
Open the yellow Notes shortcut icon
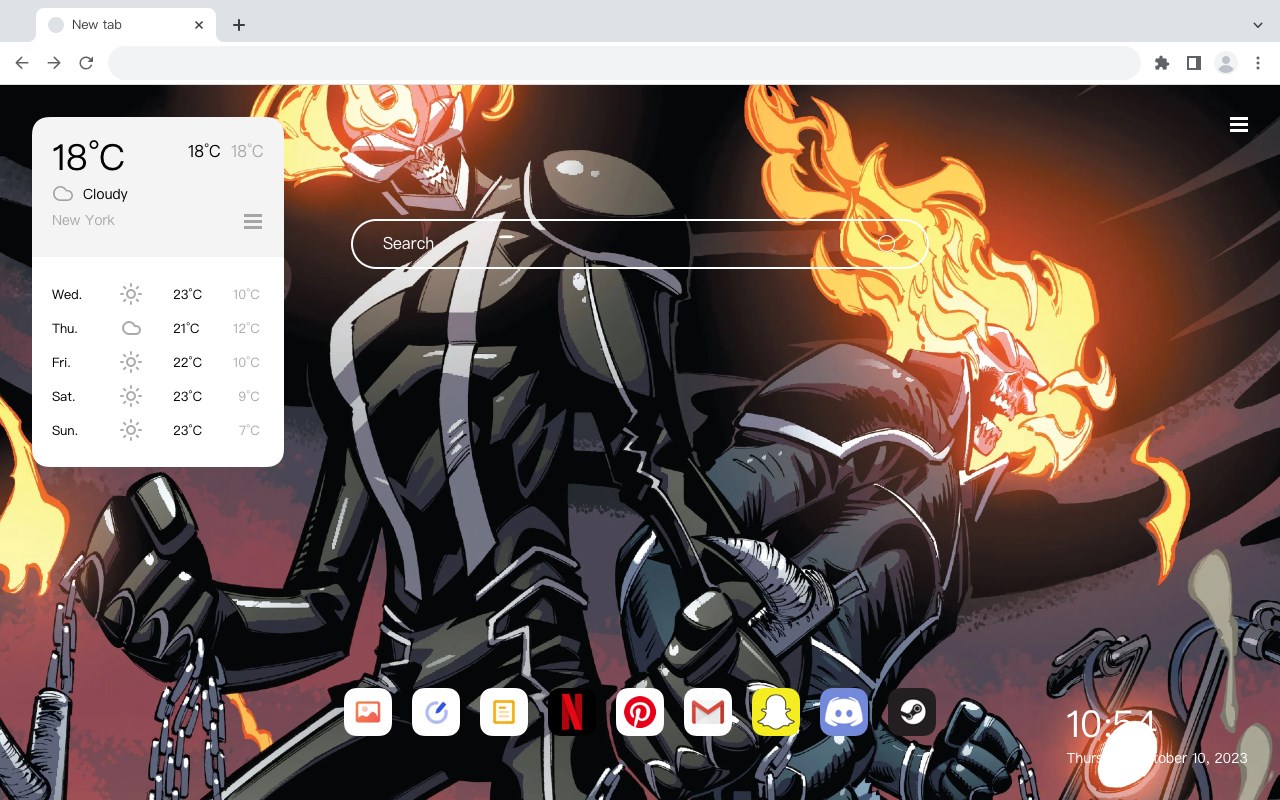pos(504,712)
